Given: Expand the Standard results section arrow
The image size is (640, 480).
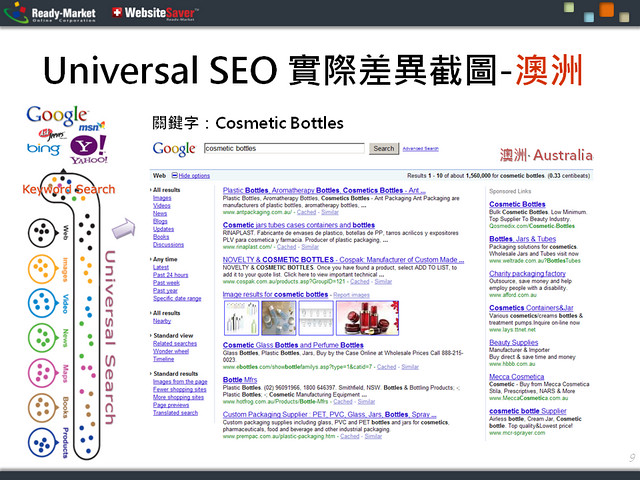Looking at the screenshot, I should [151, 373].
